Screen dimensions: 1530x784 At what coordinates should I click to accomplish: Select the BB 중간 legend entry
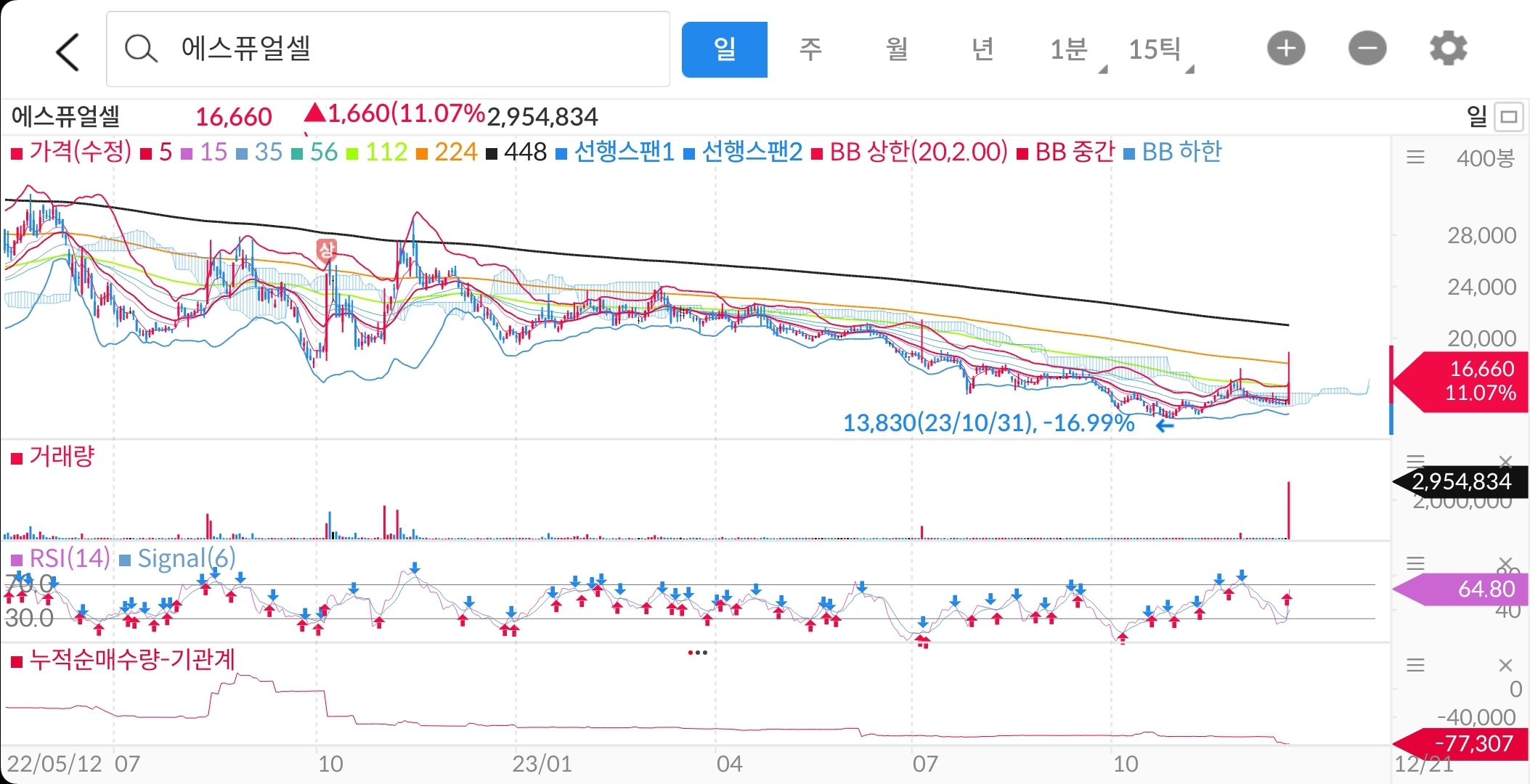click(x=1066, y=152)
